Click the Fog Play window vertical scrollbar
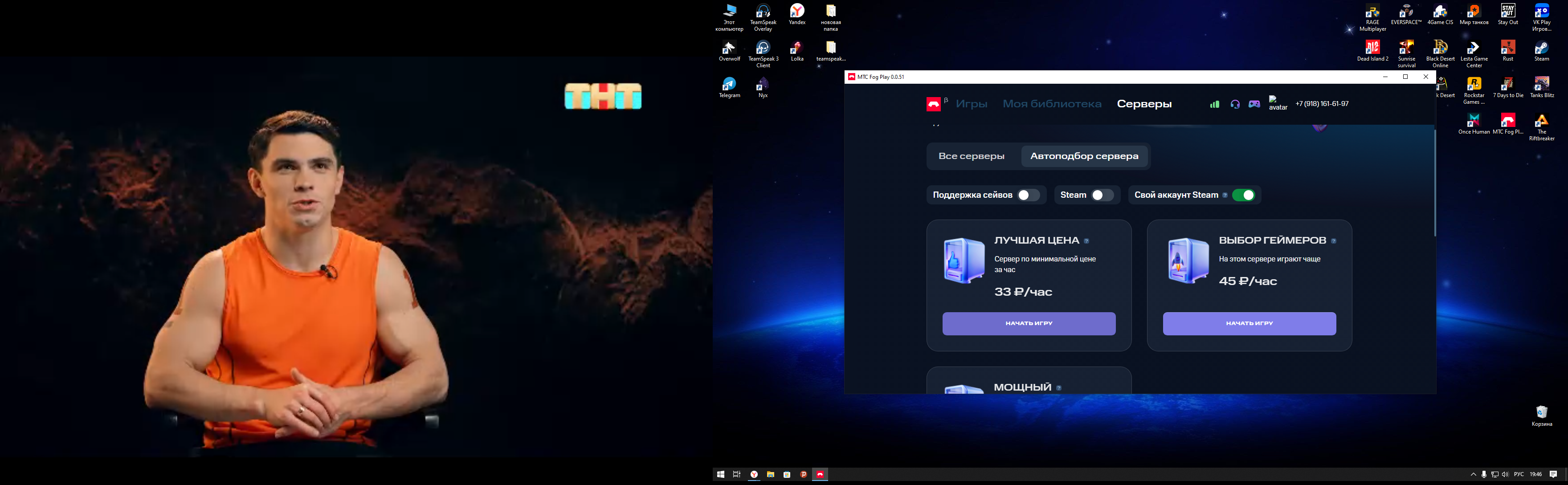This screenshot has width=1568, height=485. pyautogui.click(x=1435, y=183)
